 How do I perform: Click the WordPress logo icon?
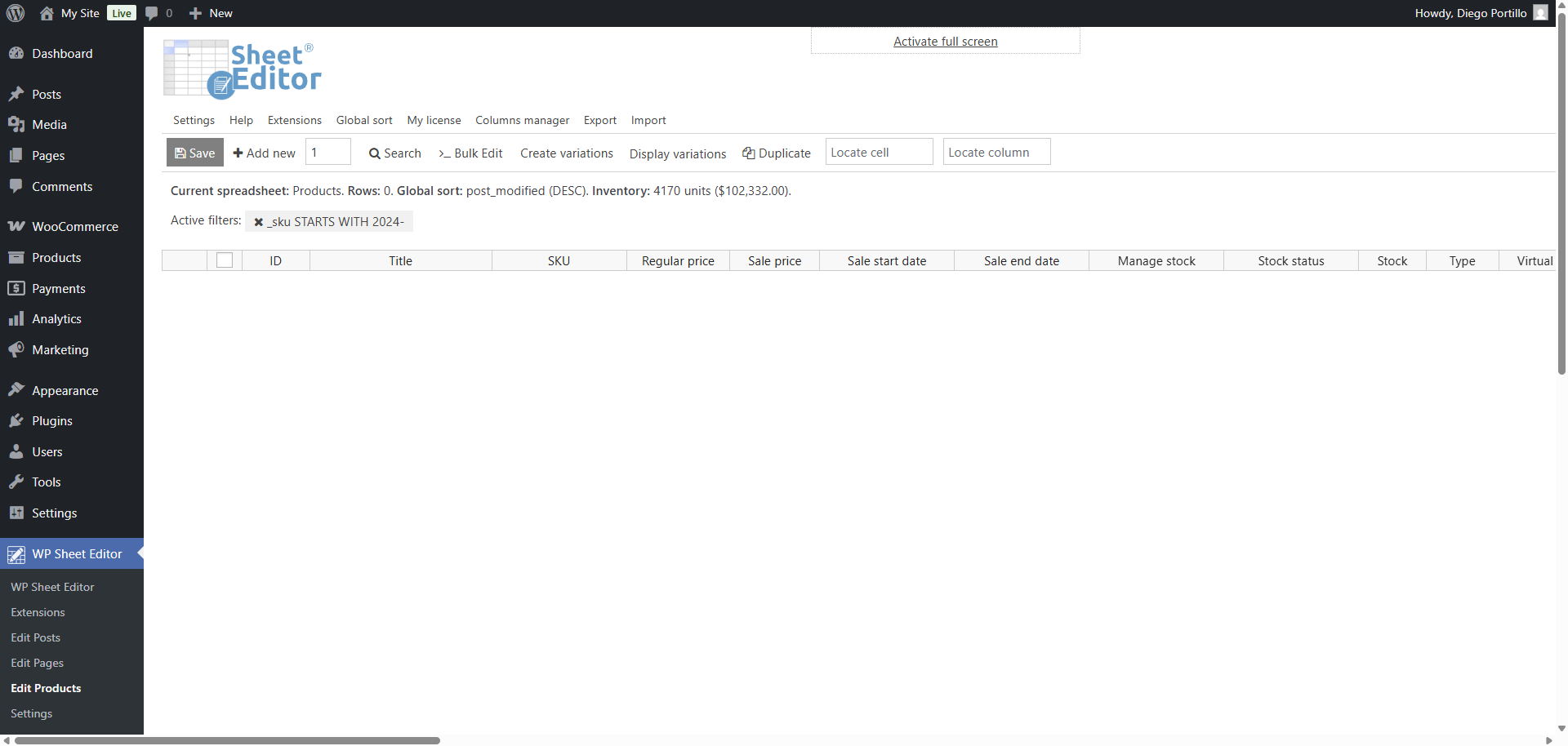[16, 13]
